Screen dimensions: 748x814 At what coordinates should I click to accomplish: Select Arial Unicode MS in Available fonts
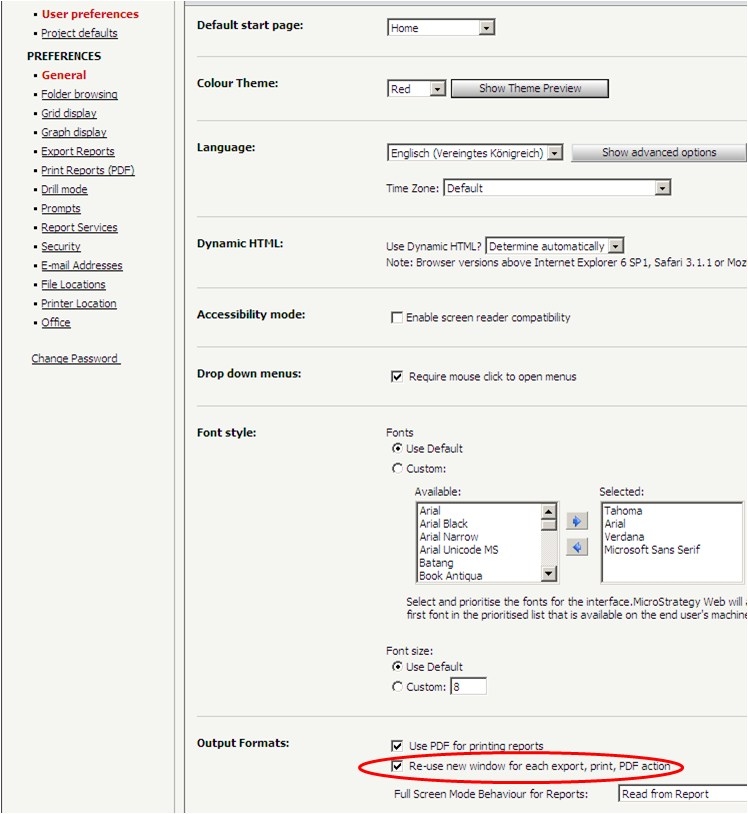click(x=458, y=550)
